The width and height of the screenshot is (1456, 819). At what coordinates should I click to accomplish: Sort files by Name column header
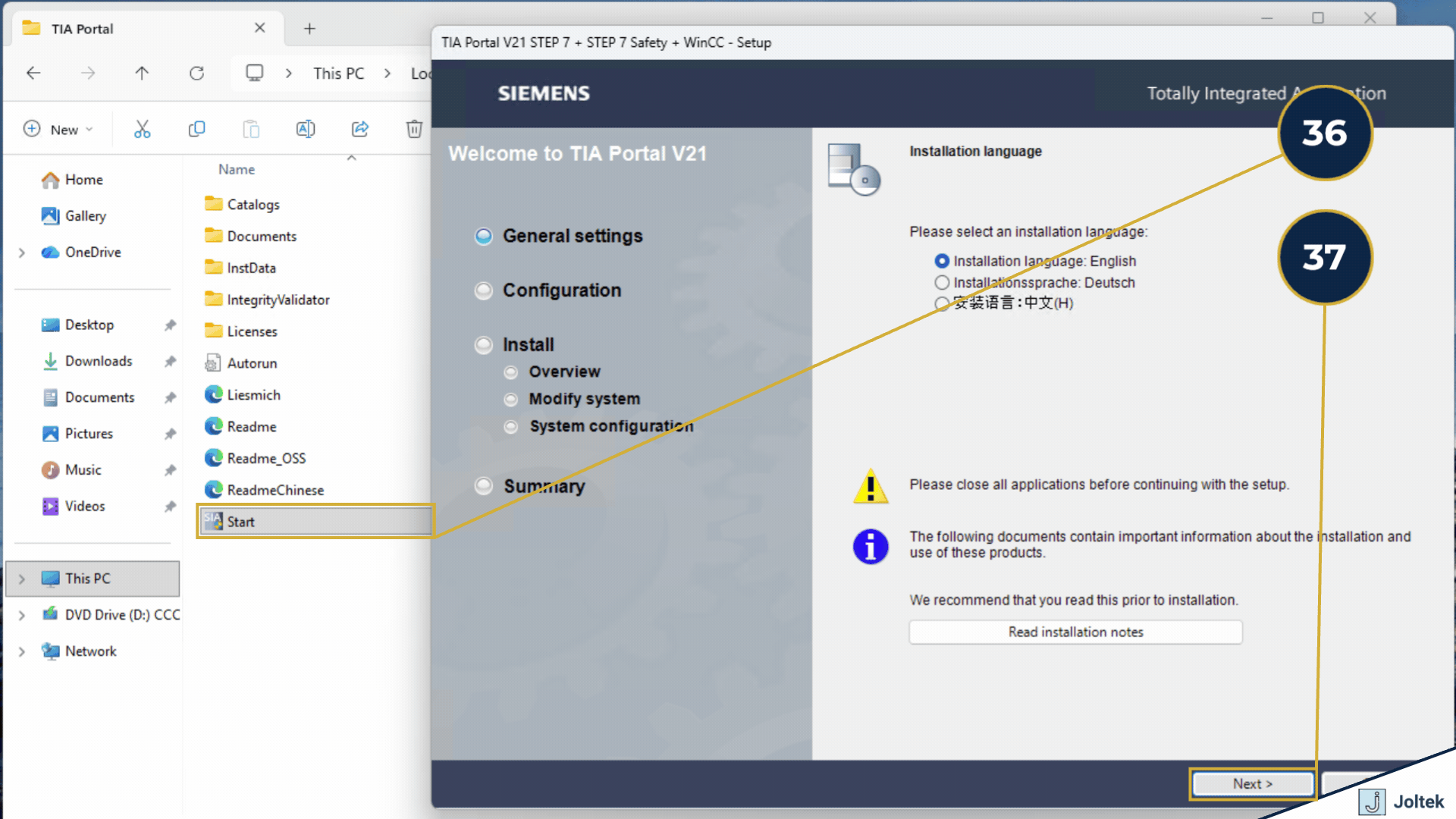[237, 170]
